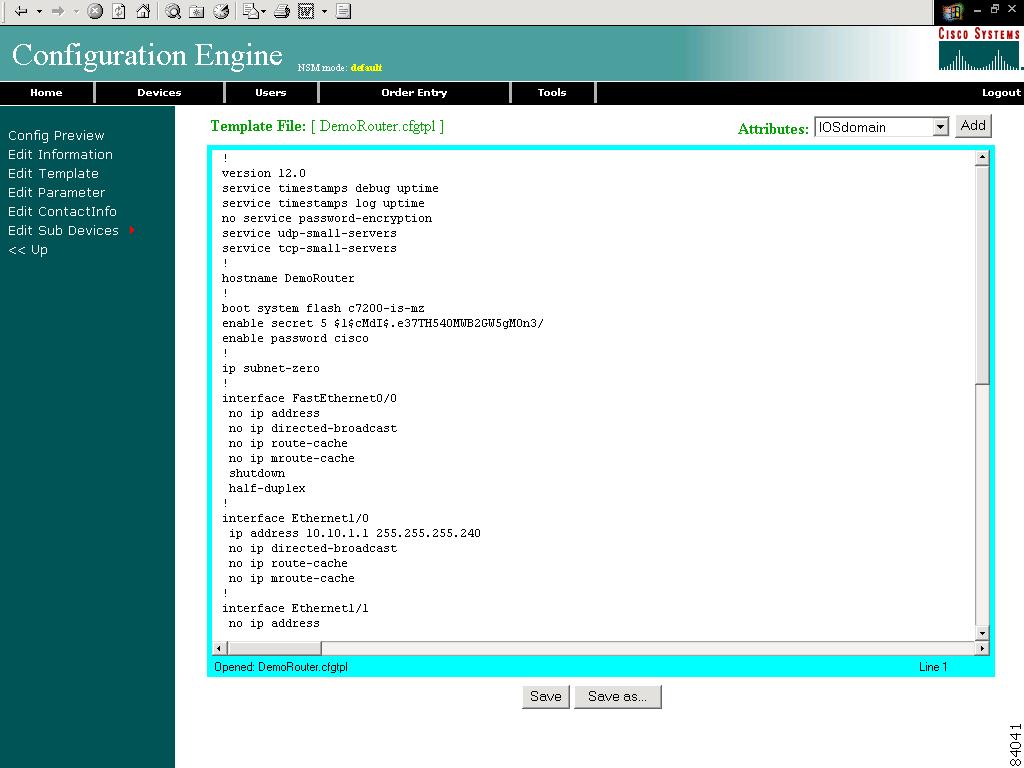Click the 'shutdown' line in the template
1024x768 pixels.
pos(257,473)
